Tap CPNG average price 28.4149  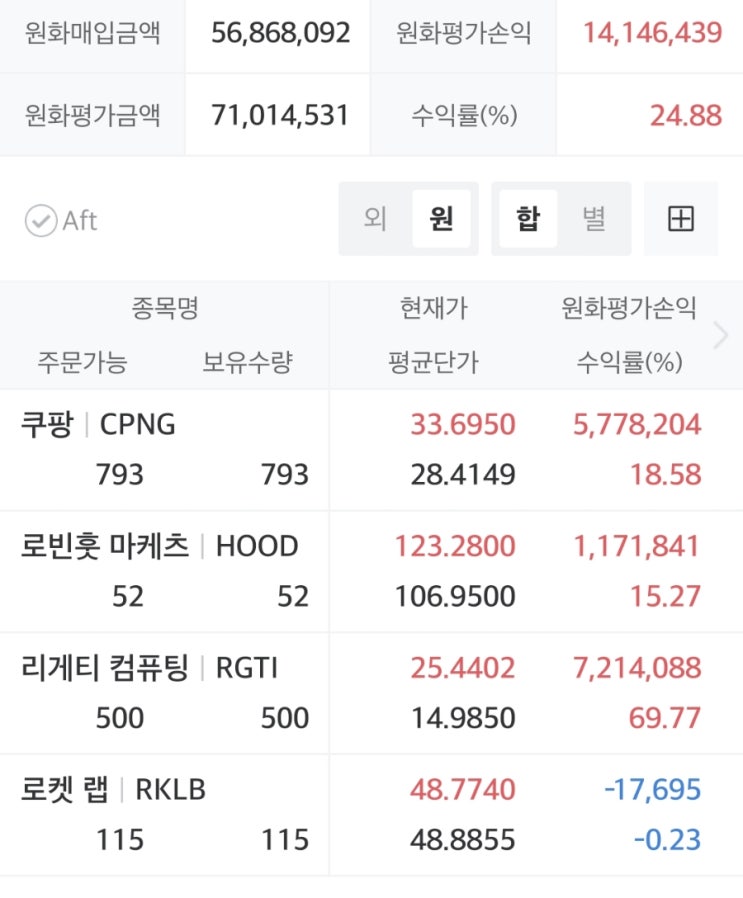[463, 475]
